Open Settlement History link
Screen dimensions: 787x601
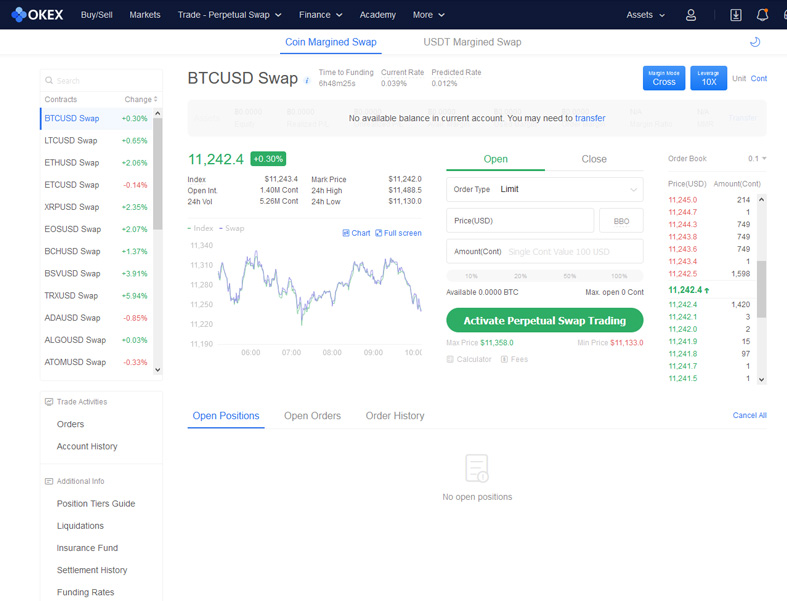[x=92, y=570]
